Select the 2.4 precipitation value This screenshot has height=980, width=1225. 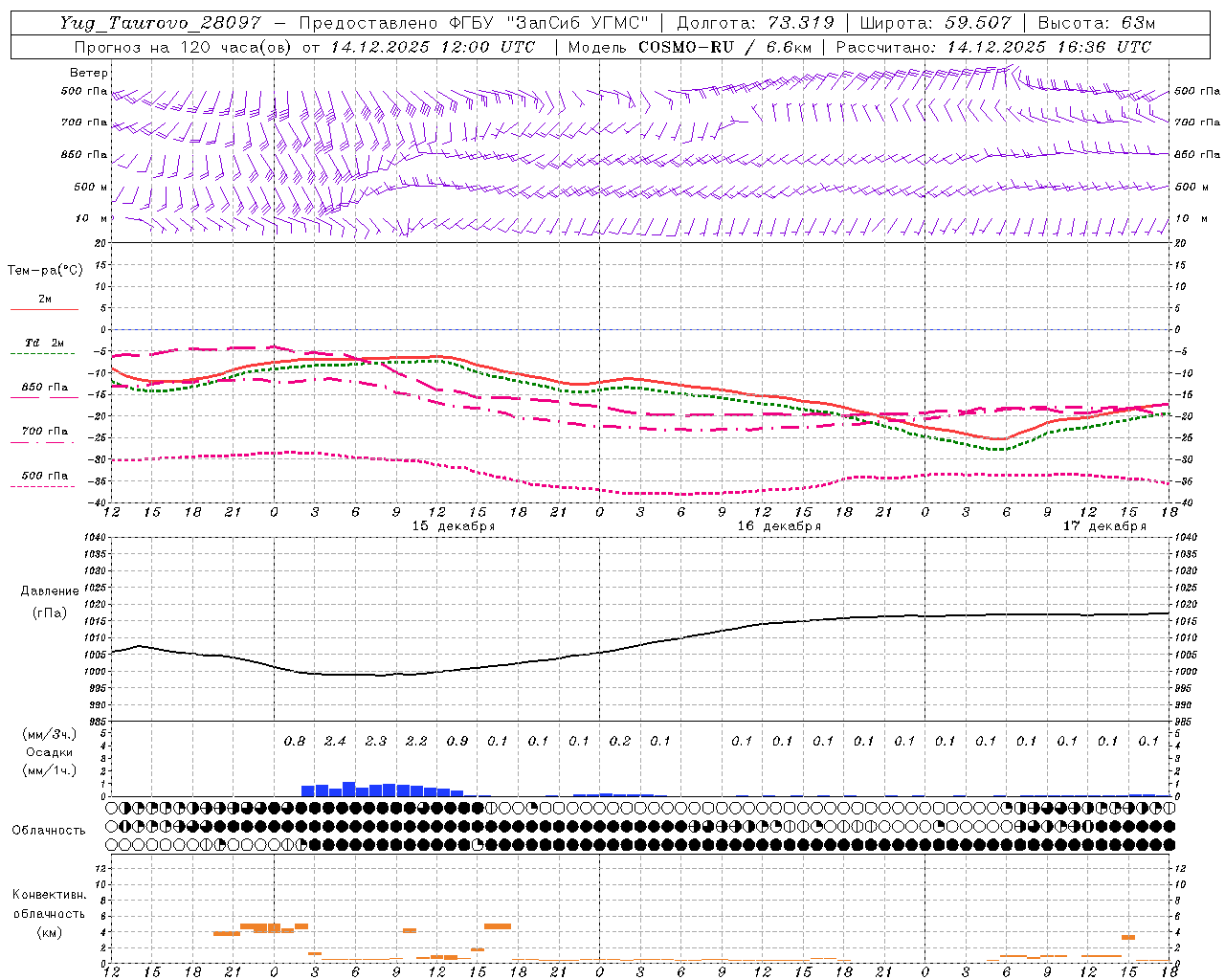click(x=335, y=742)
